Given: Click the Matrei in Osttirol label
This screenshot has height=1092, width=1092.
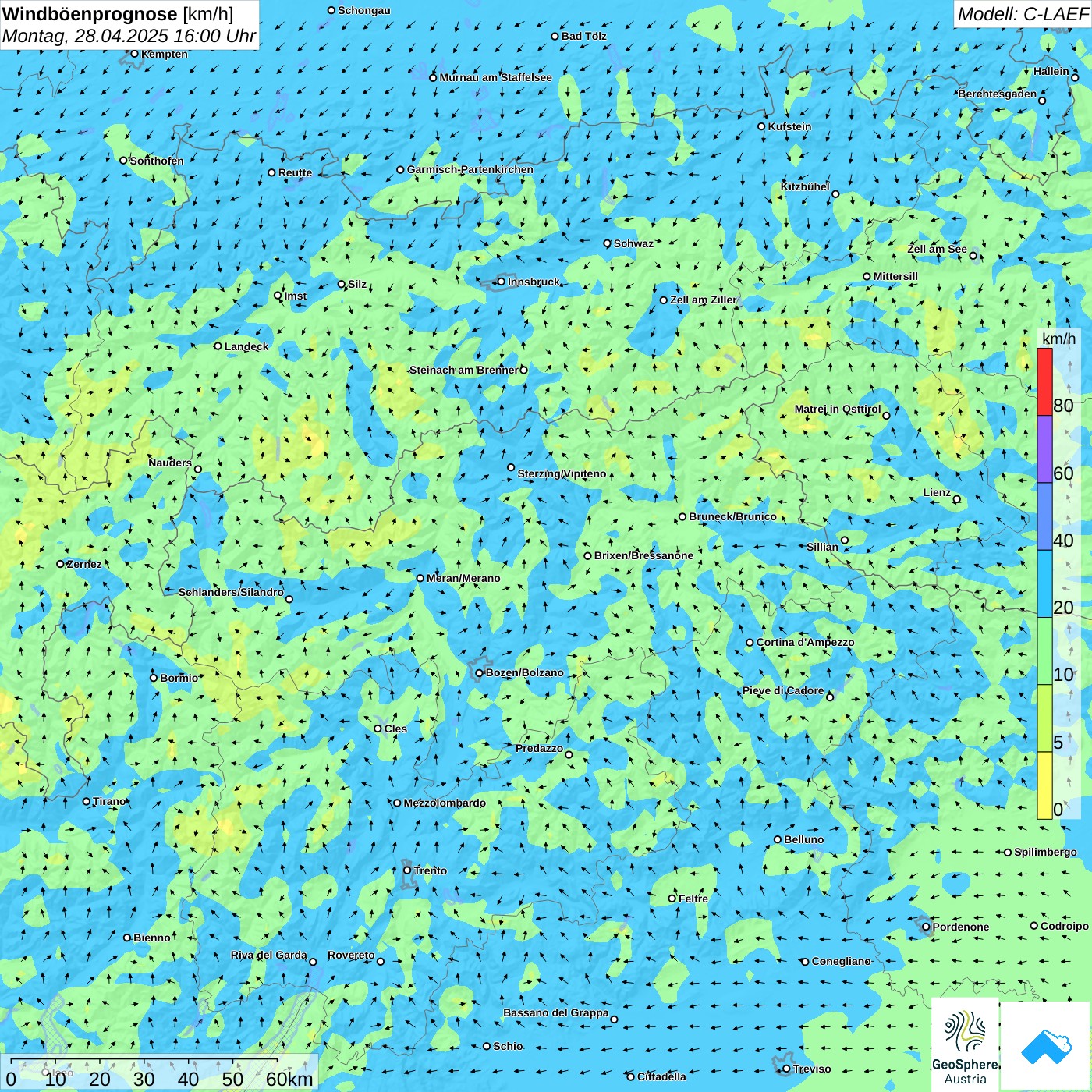Looking at the screenshot, I should [x=838, y=409].
